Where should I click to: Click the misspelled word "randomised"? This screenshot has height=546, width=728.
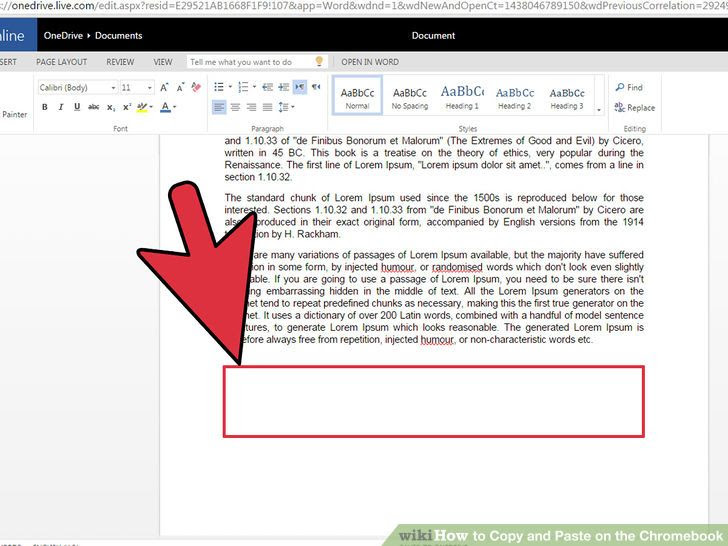point(457,267)
